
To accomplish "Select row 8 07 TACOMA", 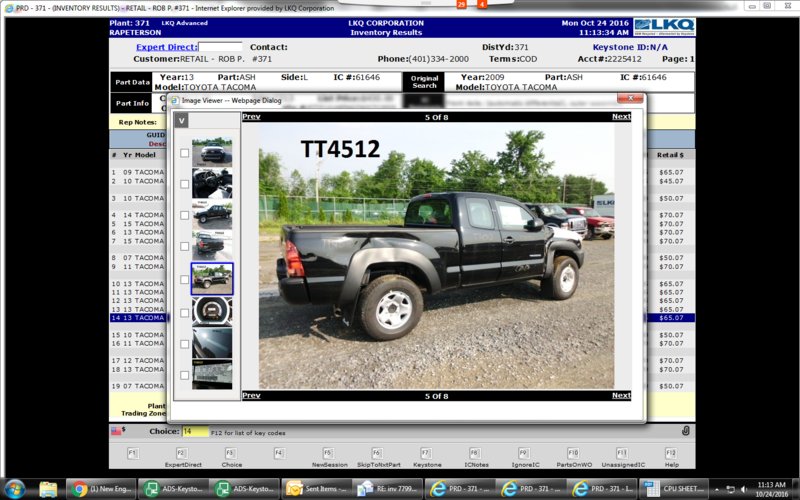I will point(138,258).
